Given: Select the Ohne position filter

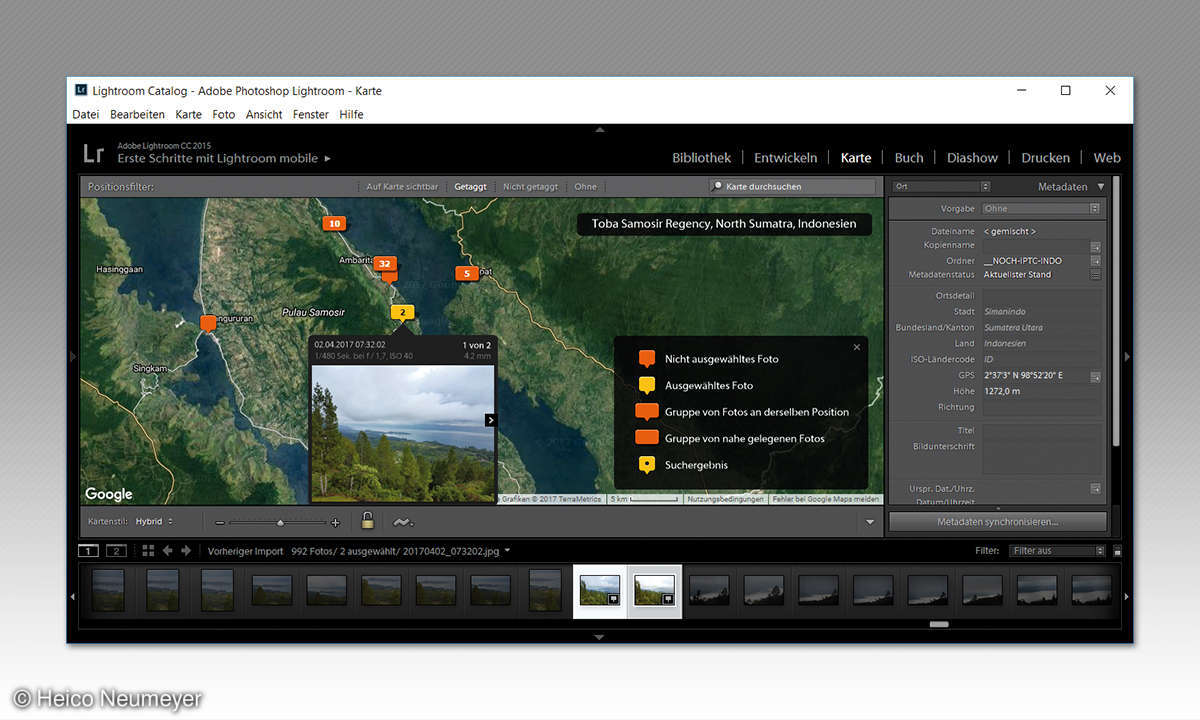Looking at the screenshot, I should [x=585, y=187].
